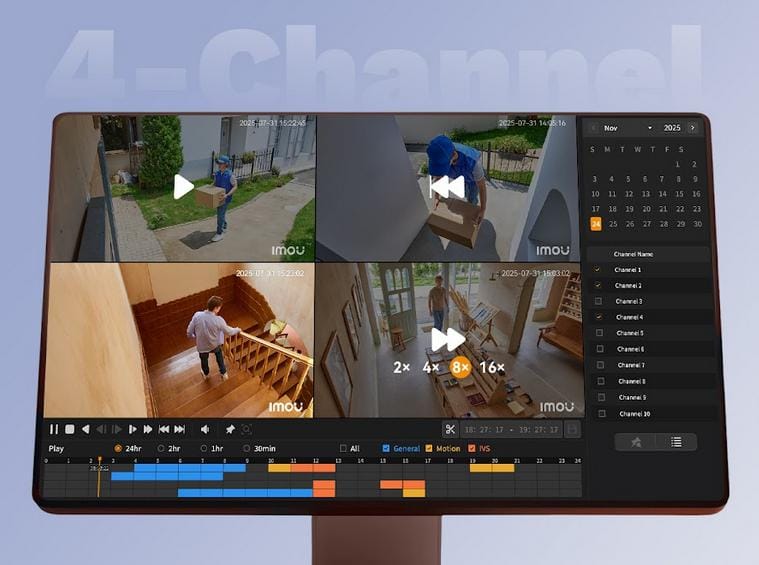Viewport: 759px width, 565px height.
Task: Go to previous month with the left arrow
Action: tap(594, 128)
